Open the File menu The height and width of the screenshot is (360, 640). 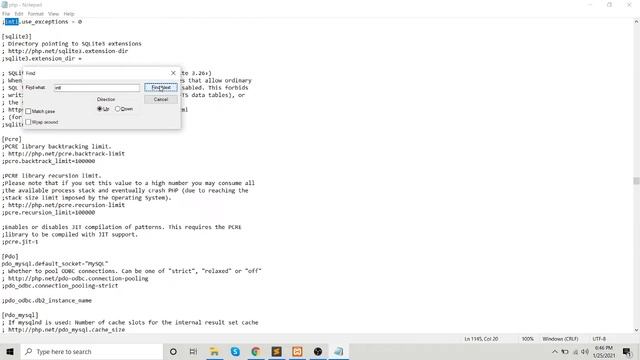point(6,14)
